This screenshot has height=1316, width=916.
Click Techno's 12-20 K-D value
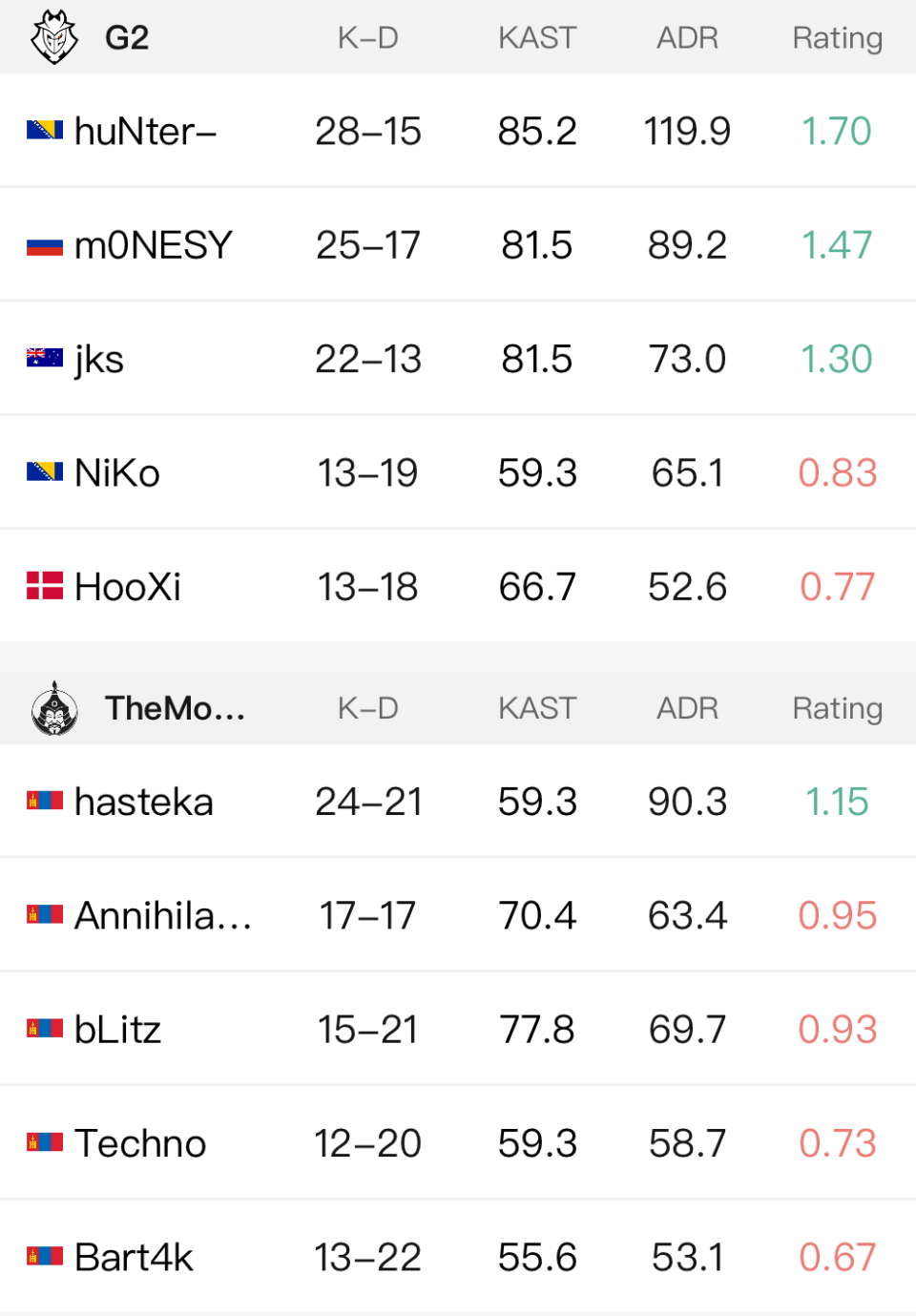(367, 1143)
